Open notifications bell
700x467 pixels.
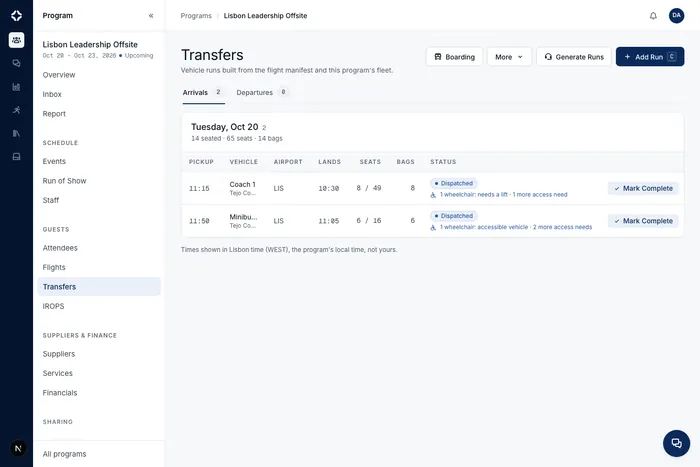pos(653,16)
